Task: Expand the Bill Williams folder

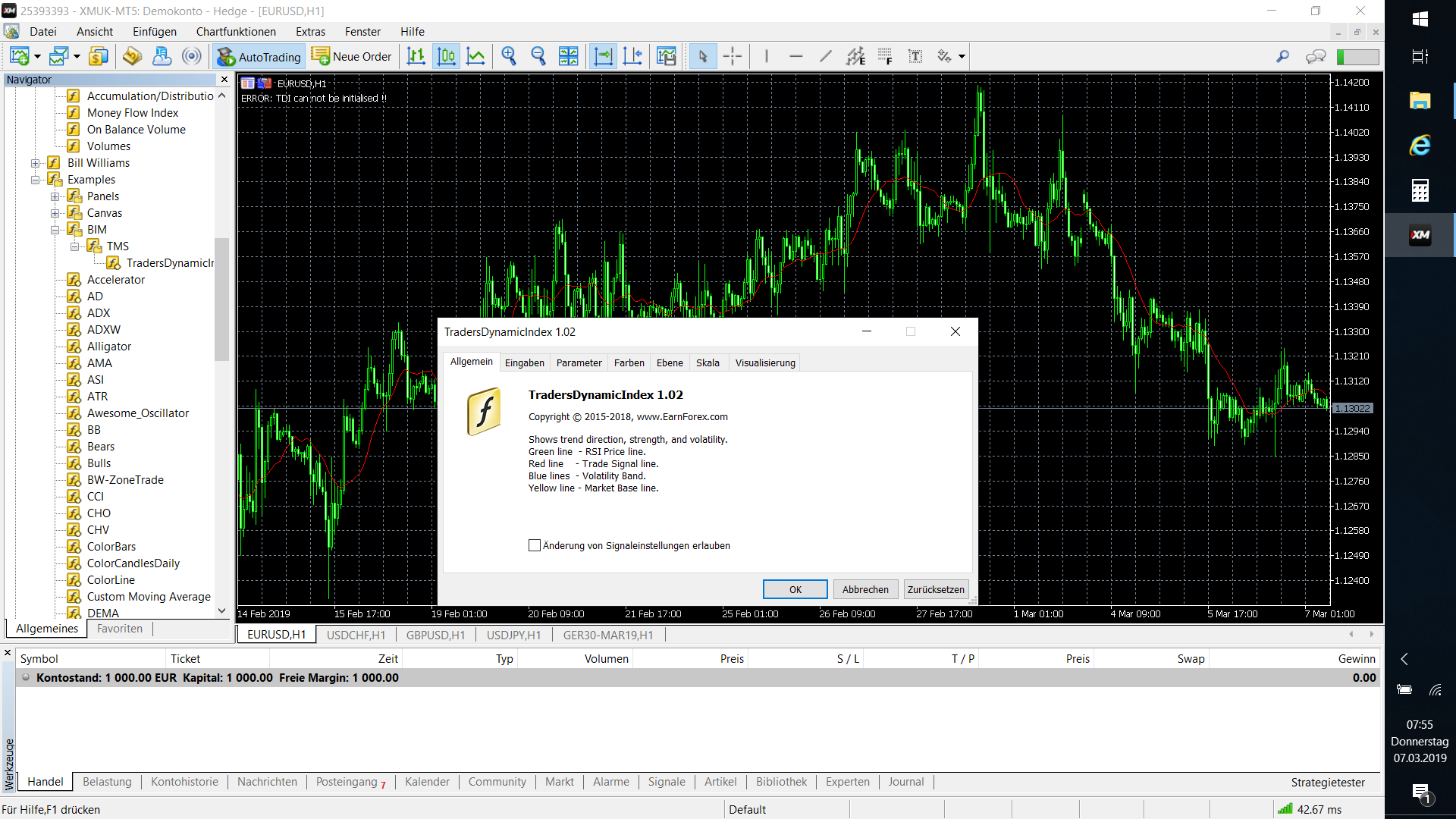Action: [x=35, y=163]
